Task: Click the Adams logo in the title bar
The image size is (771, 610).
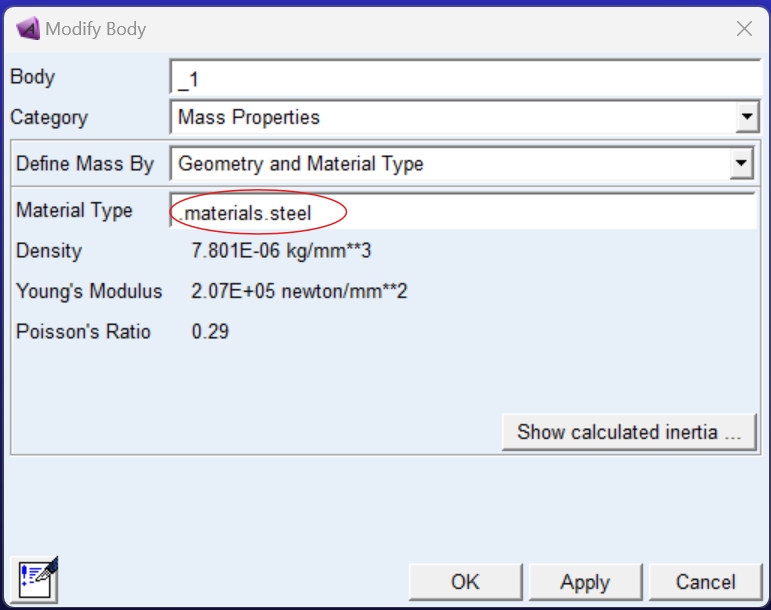Action: click(x=28, y=29)
